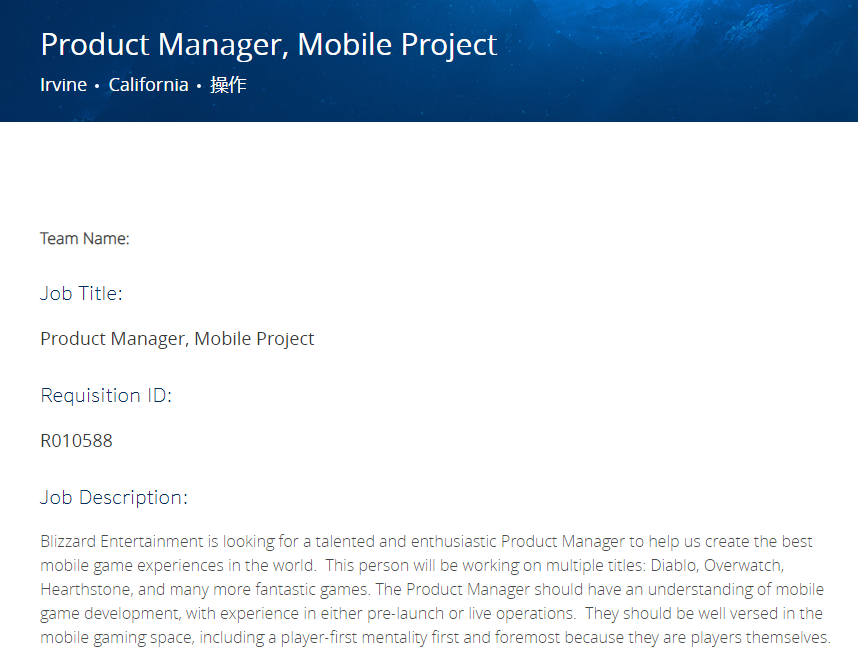Click the Chinese characters category label
The width and height of the screenshot is (858, 660).
(x=228, y=85)
